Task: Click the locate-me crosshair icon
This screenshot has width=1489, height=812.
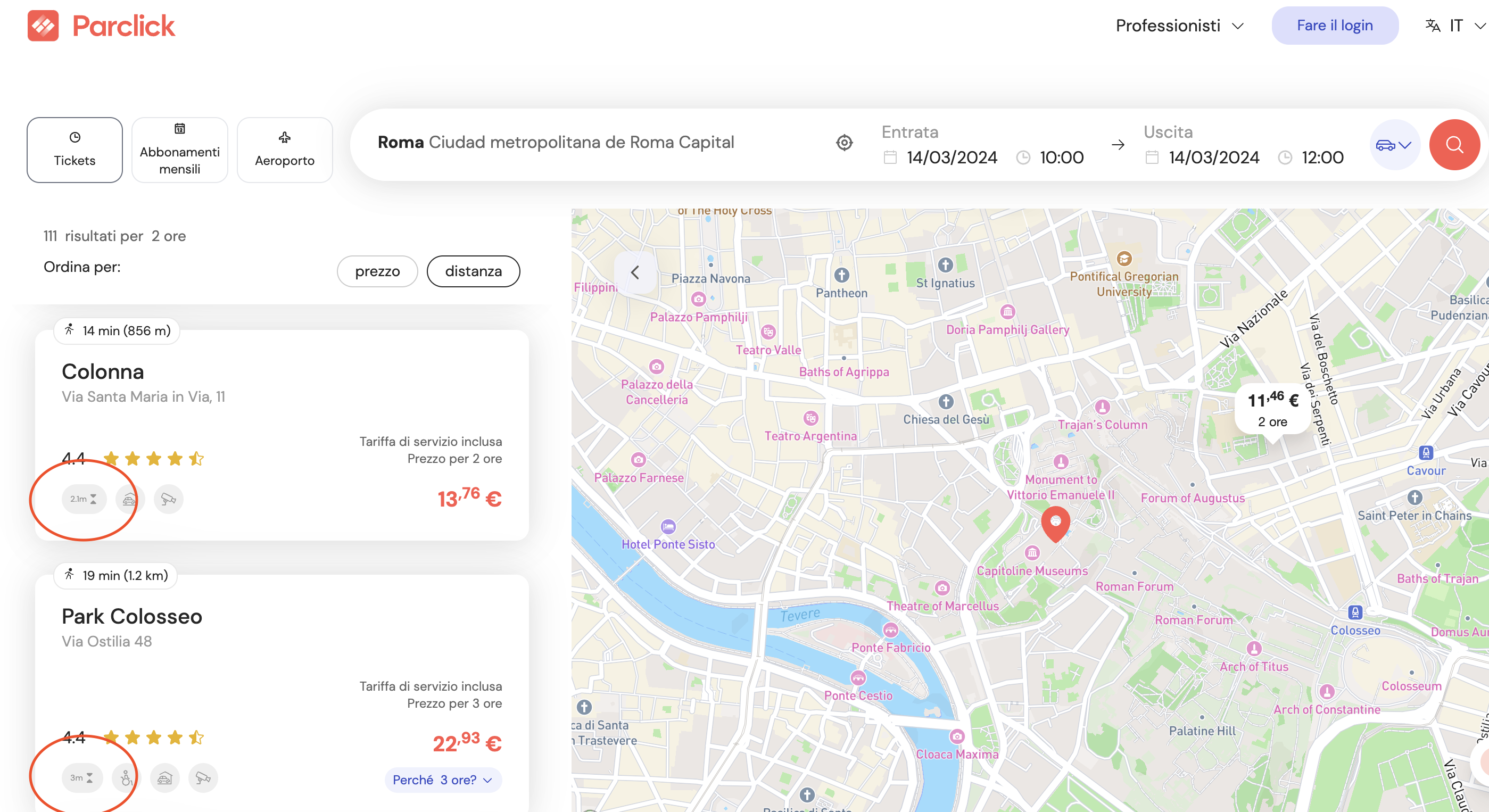Action: (844, 142)
